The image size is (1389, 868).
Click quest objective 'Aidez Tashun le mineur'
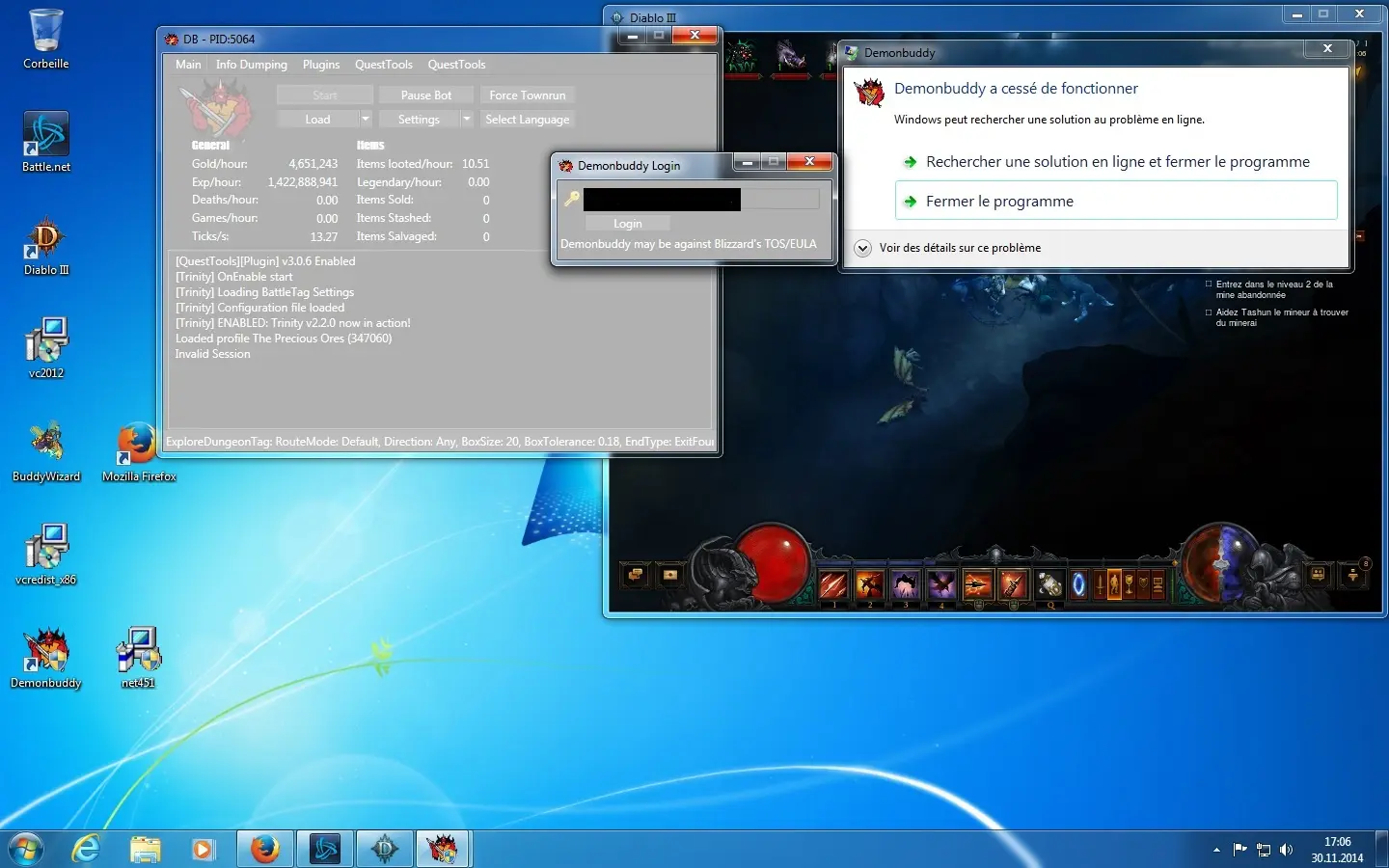[x=1281, y=317]
